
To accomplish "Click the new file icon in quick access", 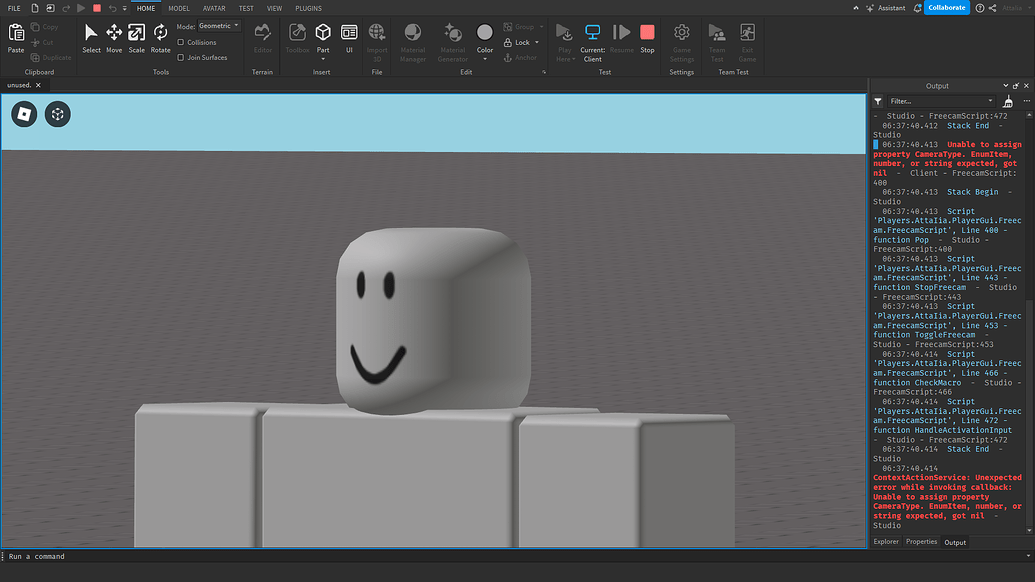I will pos(35,8).
